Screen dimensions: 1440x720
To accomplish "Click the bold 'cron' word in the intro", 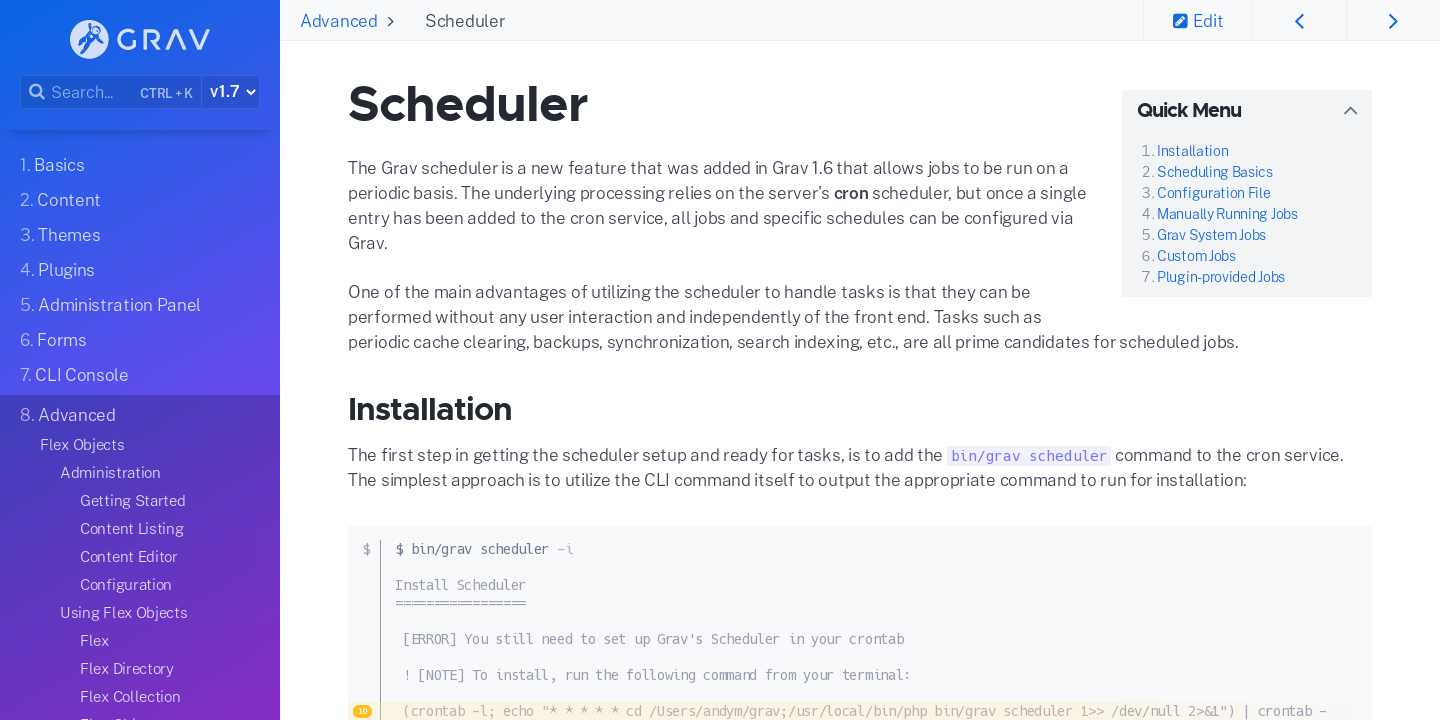I will tap(851, 193).
